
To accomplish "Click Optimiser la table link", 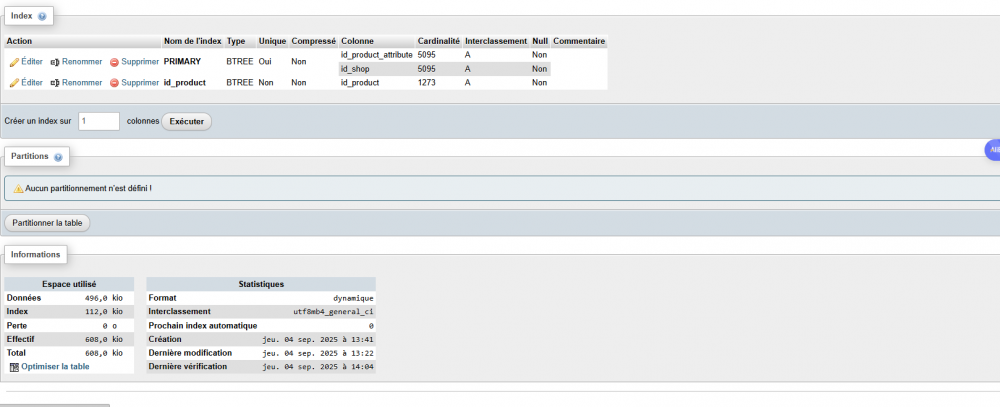I will (x=55, y=367).
